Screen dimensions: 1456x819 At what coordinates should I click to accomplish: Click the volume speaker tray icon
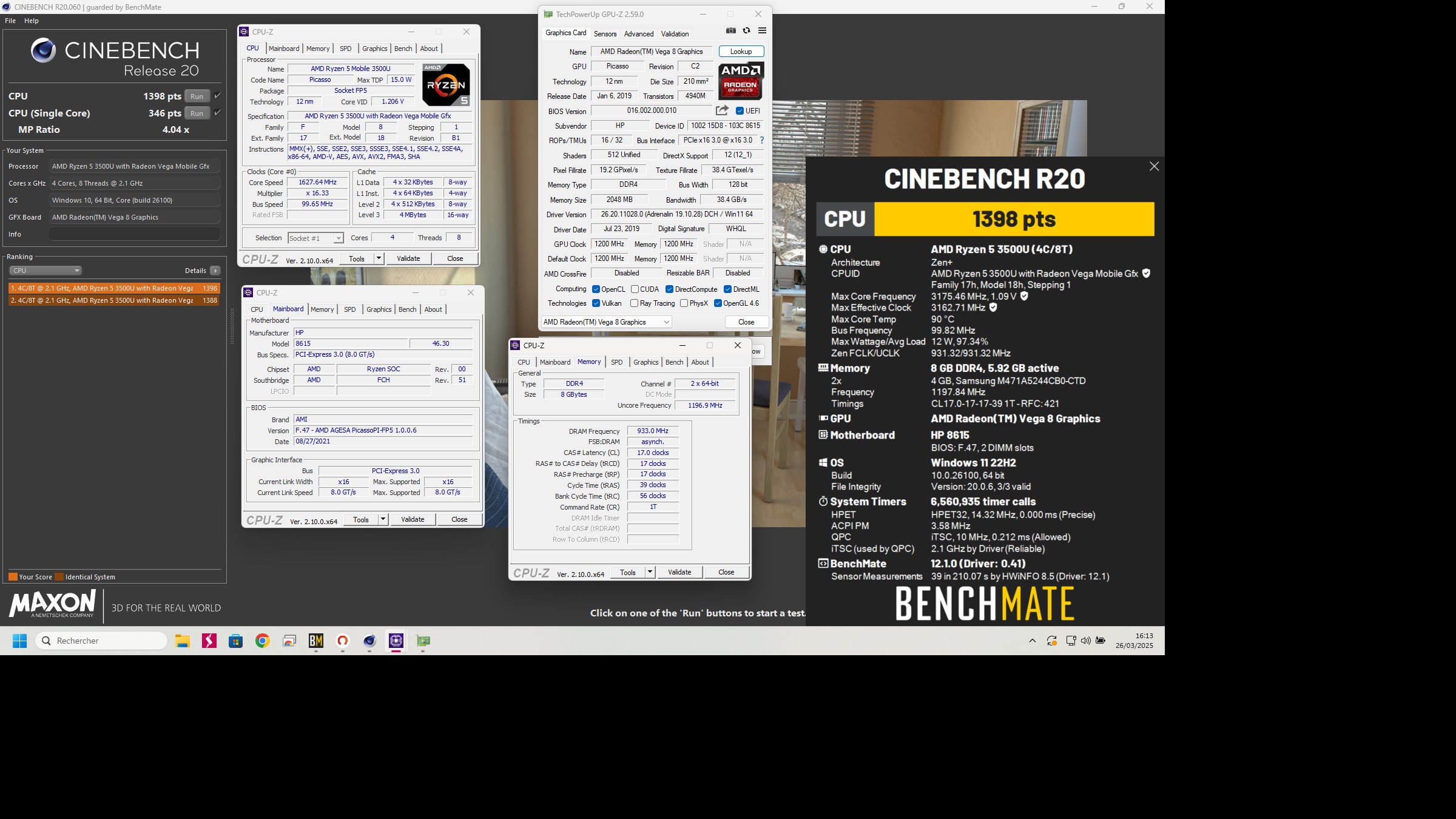1085,641
